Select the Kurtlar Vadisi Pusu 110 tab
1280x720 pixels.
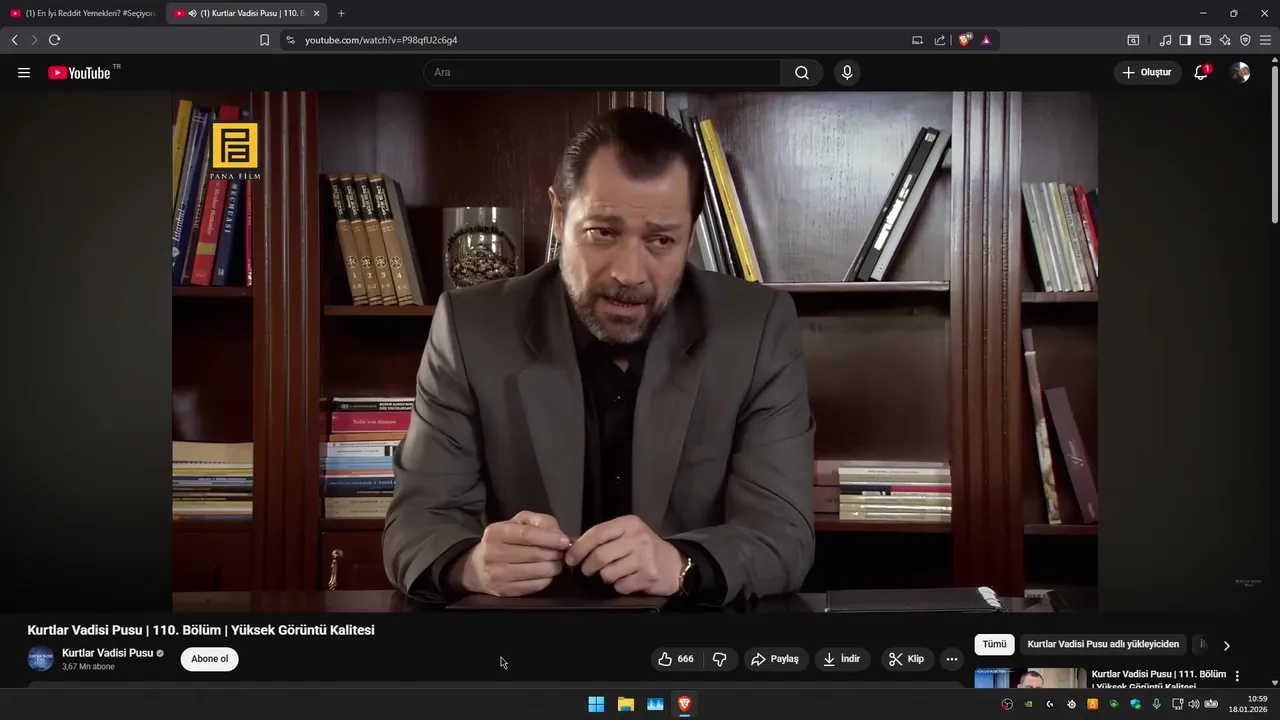[x=245, y=13]
